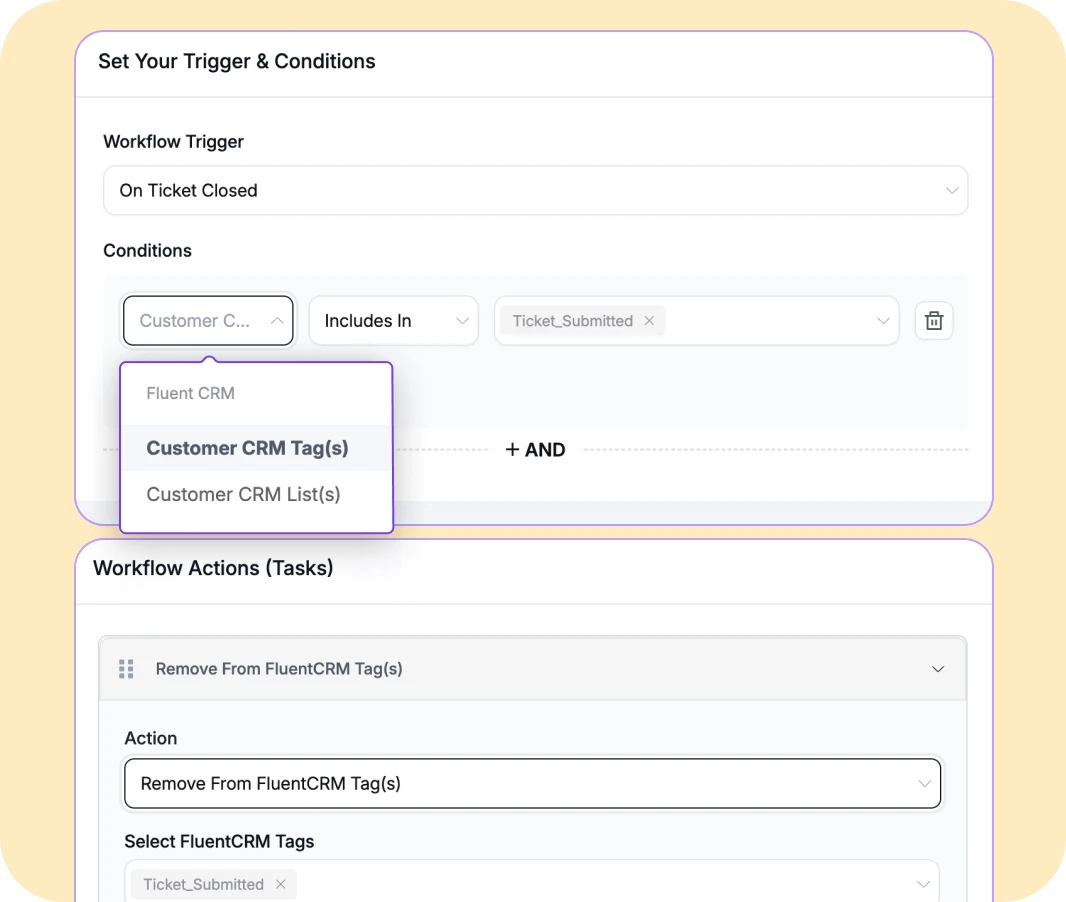Click the Workflow Actions (Tasks) heading
The image size is (1066, 902).
coord(213,568)
